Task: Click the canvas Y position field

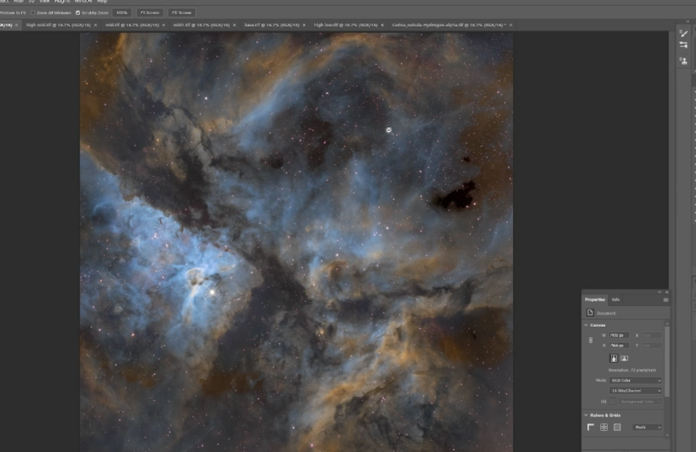Action: pos(652,345)
